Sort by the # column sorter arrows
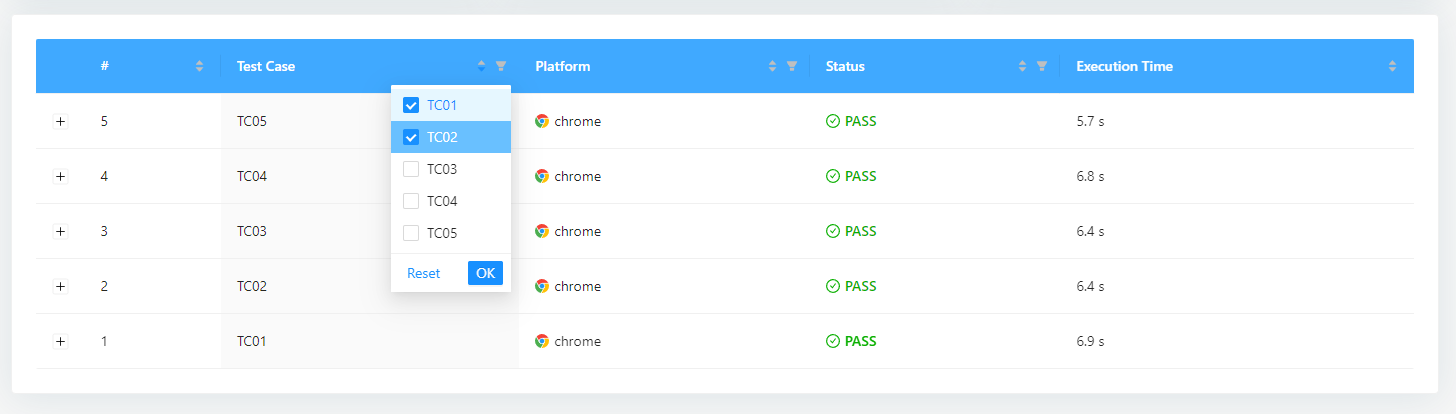This screenshot has width=1456, height=414. 199,66
